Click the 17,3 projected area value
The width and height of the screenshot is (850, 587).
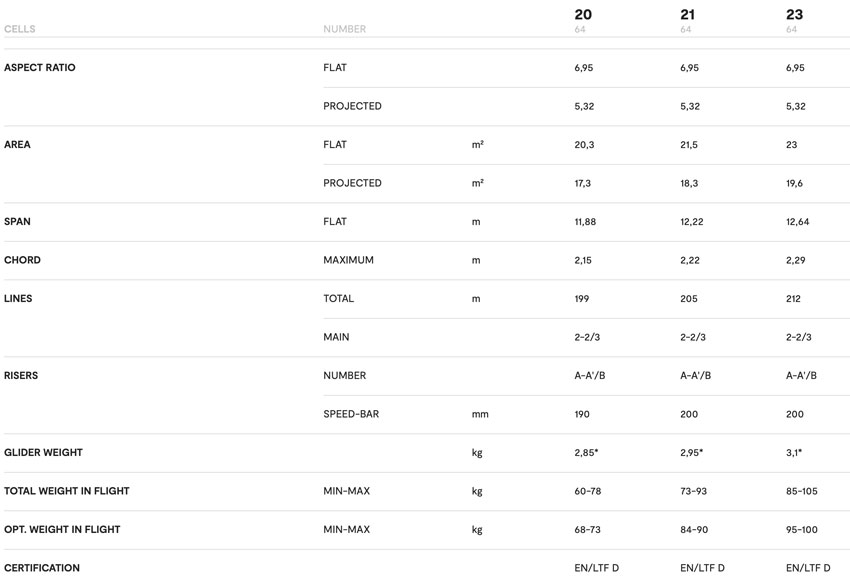click(582, 183)
